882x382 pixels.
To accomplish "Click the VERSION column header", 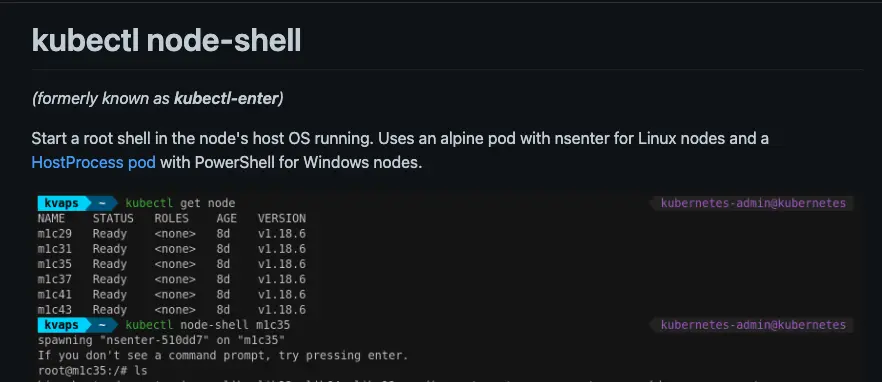I will pyautogui.click(x=282, y=218).
